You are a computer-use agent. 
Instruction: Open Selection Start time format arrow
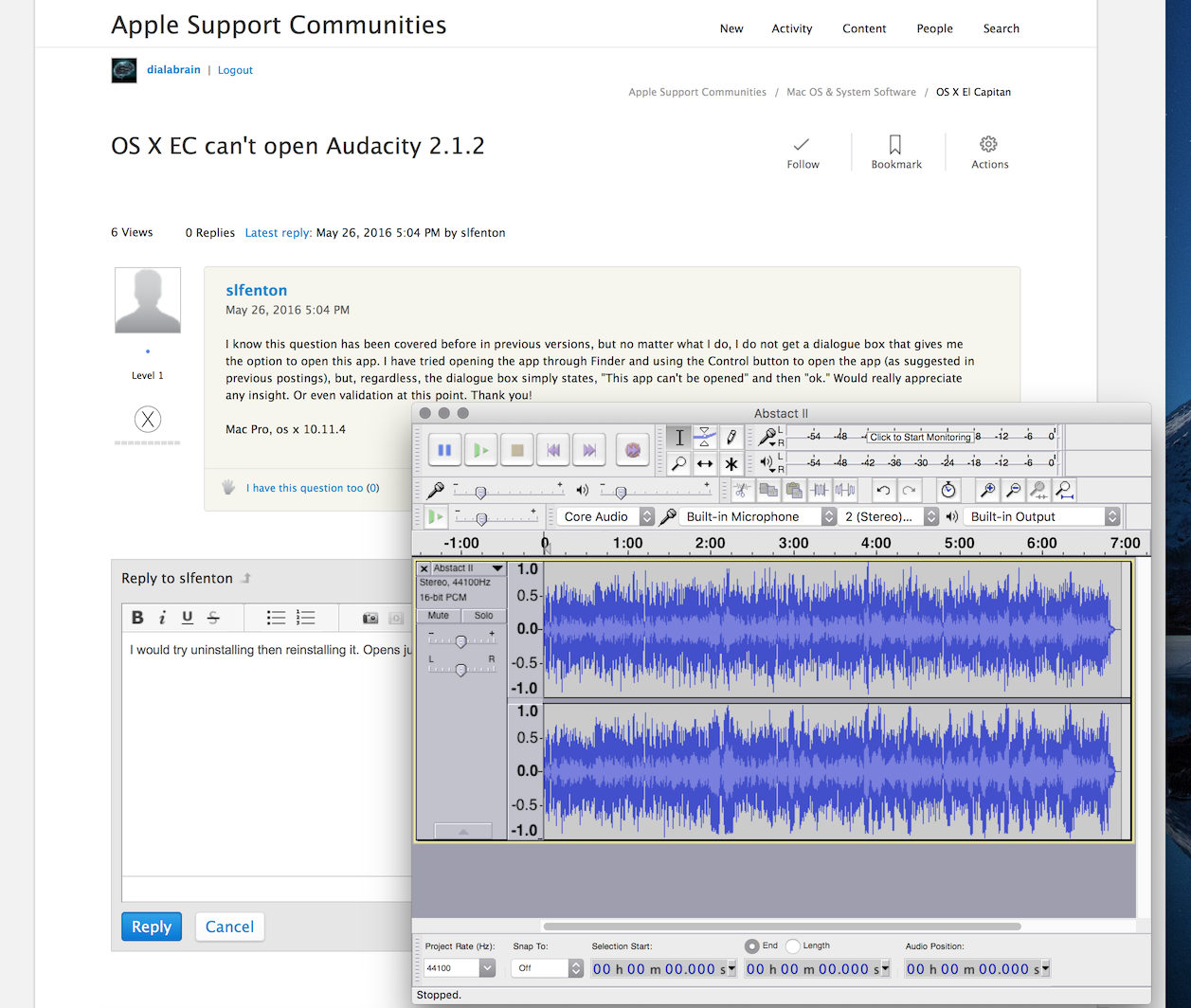point(731,969)
